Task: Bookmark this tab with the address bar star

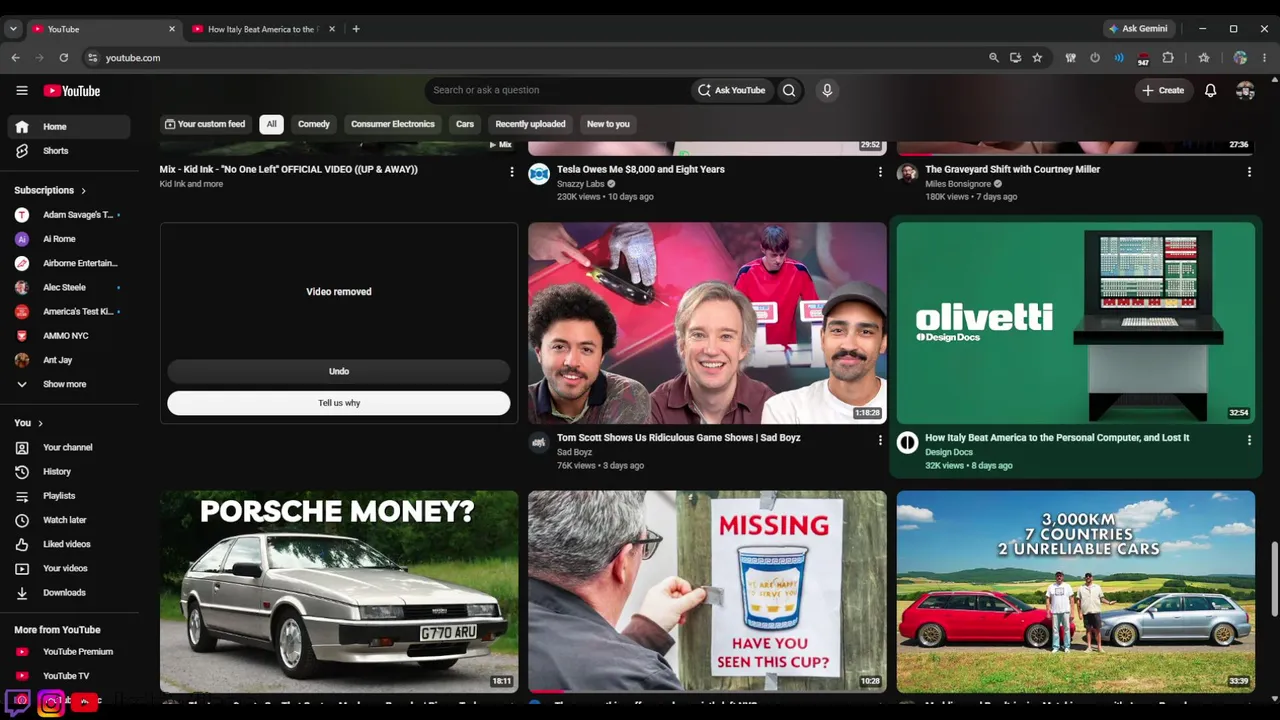Action: [1037, 58]
